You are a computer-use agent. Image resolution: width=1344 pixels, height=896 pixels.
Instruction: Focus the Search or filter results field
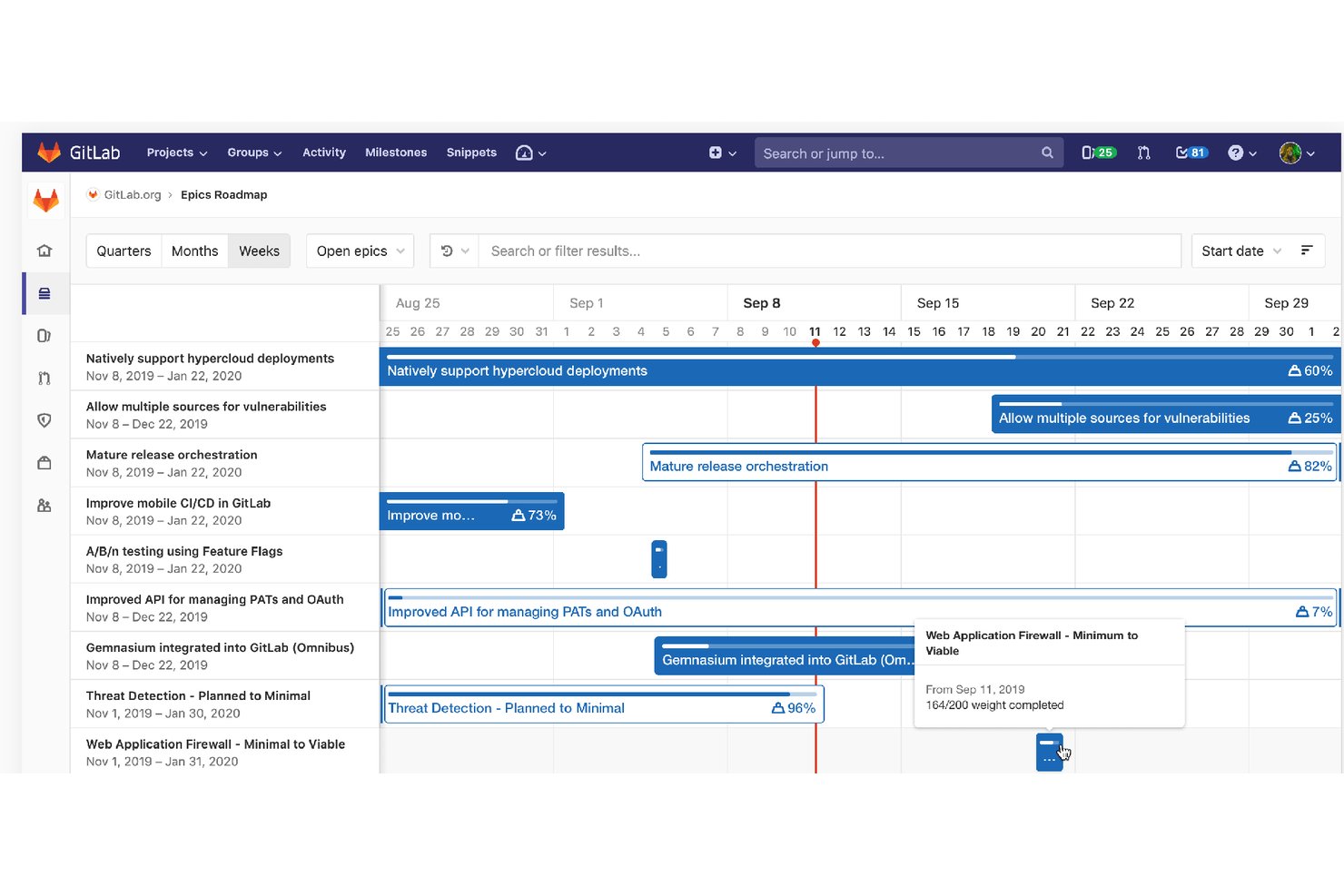click(x=830, y=251)
